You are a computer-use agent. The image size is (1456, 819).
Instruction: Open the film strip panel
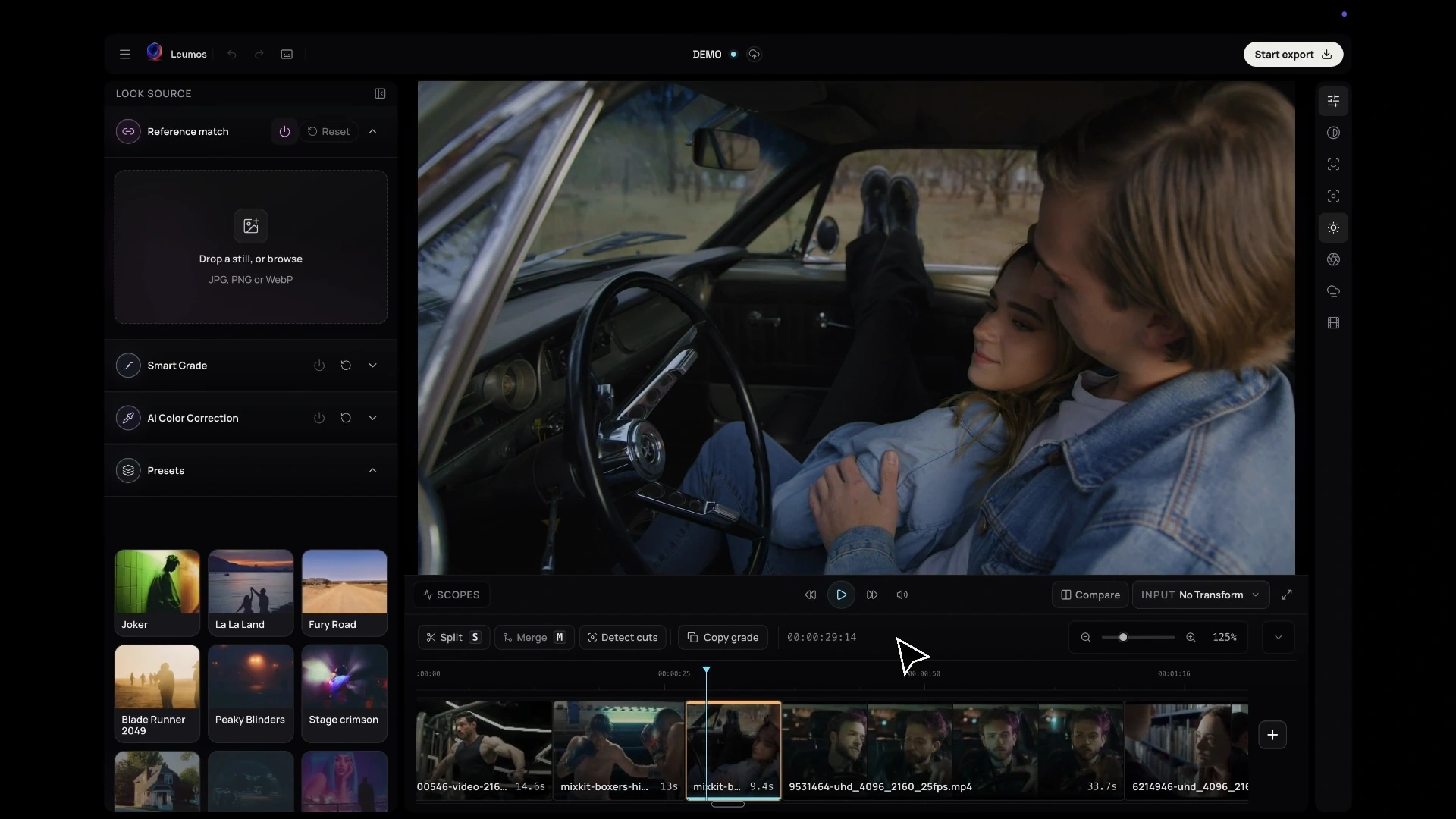[1333, 323]
